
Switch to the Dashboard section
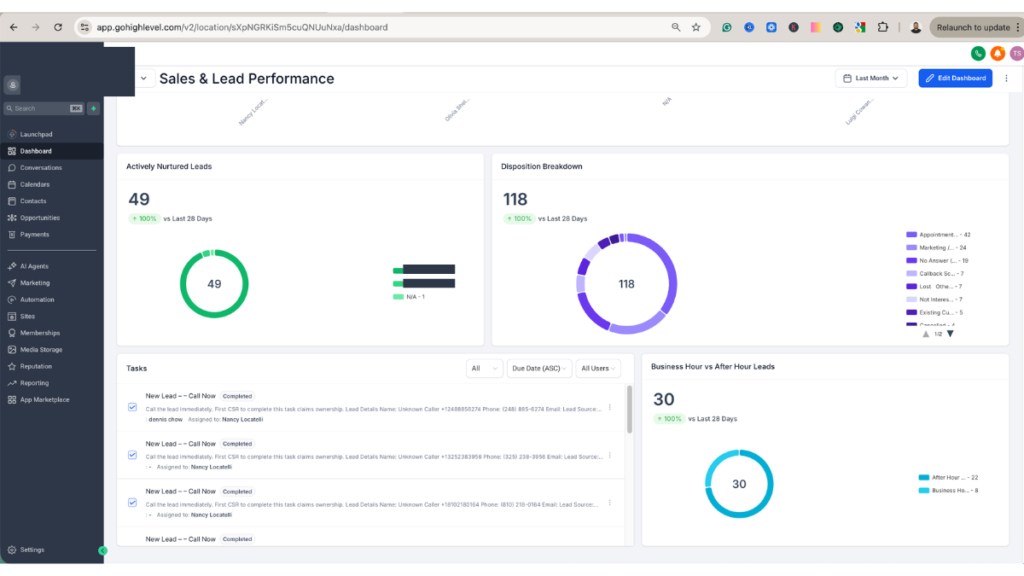click(37, 150)
